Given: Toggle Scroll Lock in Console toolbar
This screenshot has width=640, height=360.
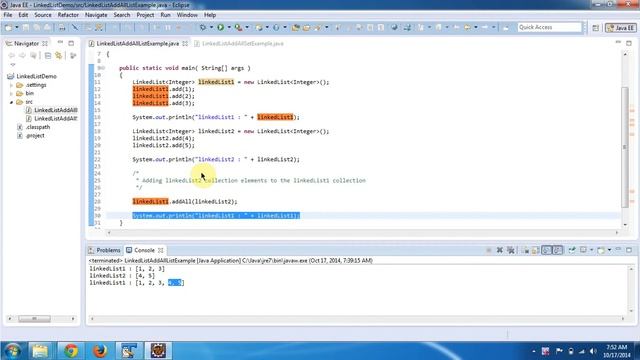Looking at the screenshot, I should pos(535,250).
